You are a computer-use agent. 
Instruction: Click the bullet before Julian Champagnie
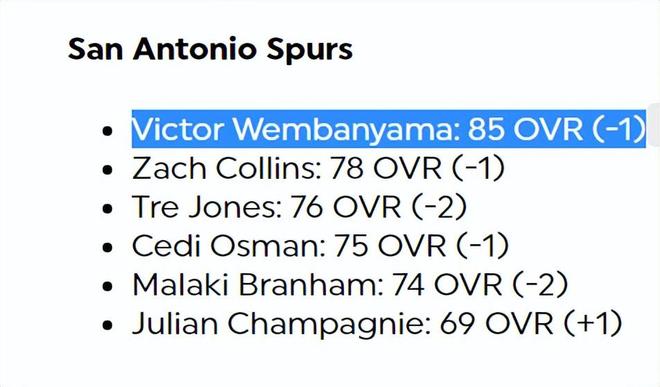[x=107, y=325]
